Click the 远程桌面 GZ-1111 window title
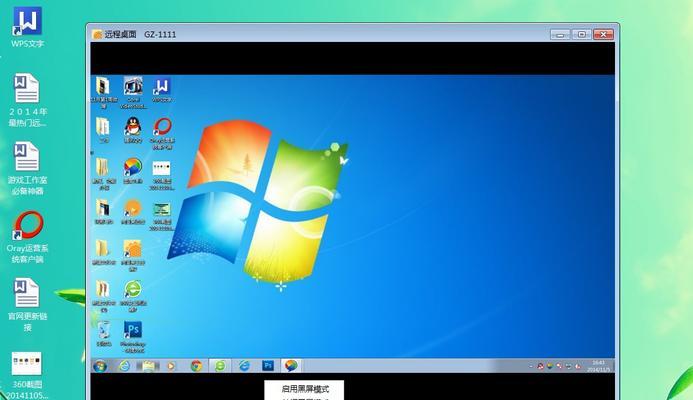 [x=140, y=34]
